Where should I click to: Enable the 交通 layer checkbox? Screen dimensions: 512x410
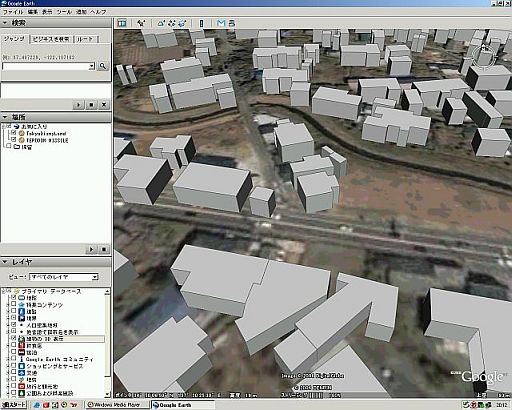coord(13,372)
